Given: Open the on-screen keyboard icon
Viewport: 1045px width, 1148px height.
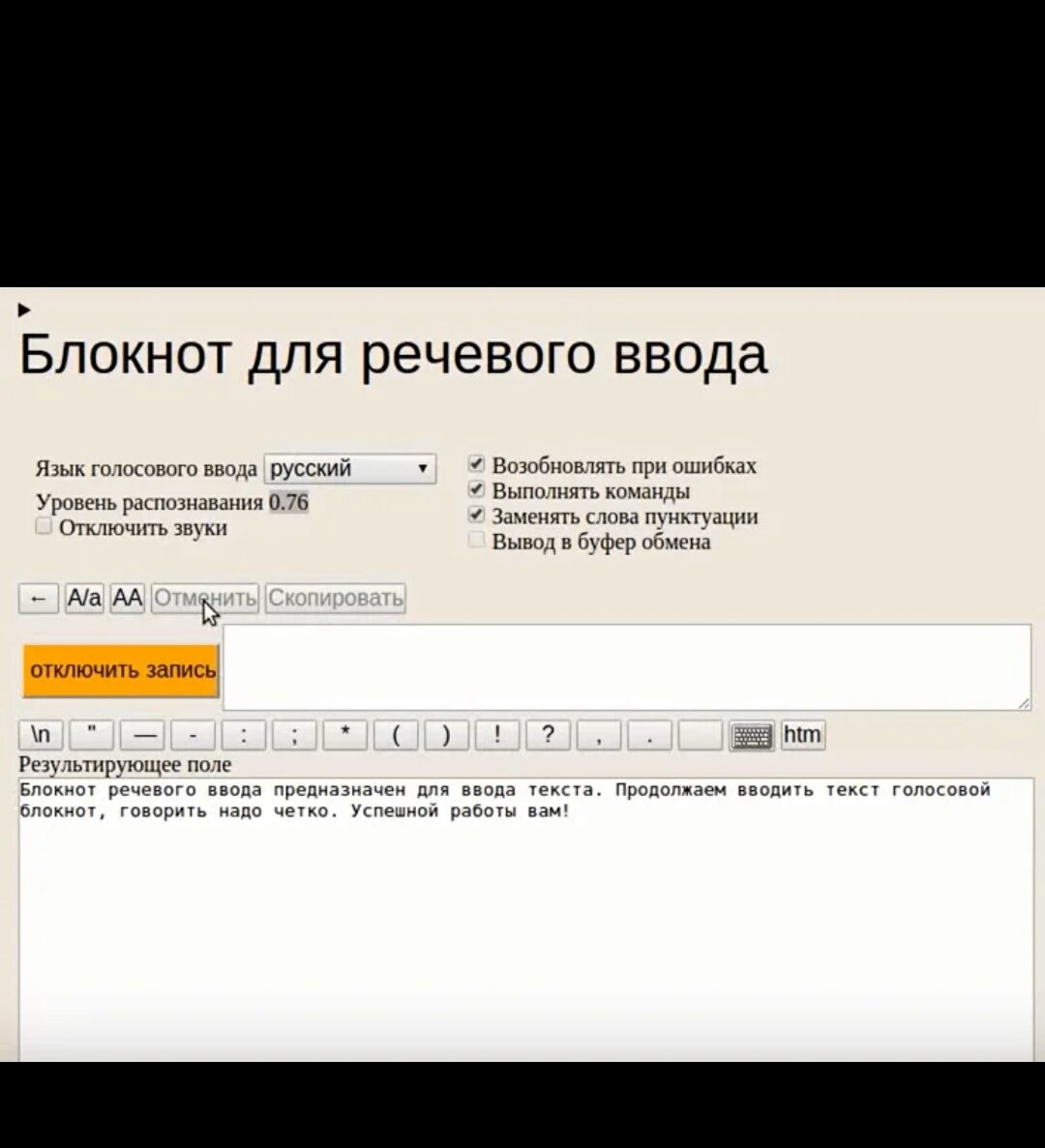Looking at the screenshot, I should pos(752,736).
